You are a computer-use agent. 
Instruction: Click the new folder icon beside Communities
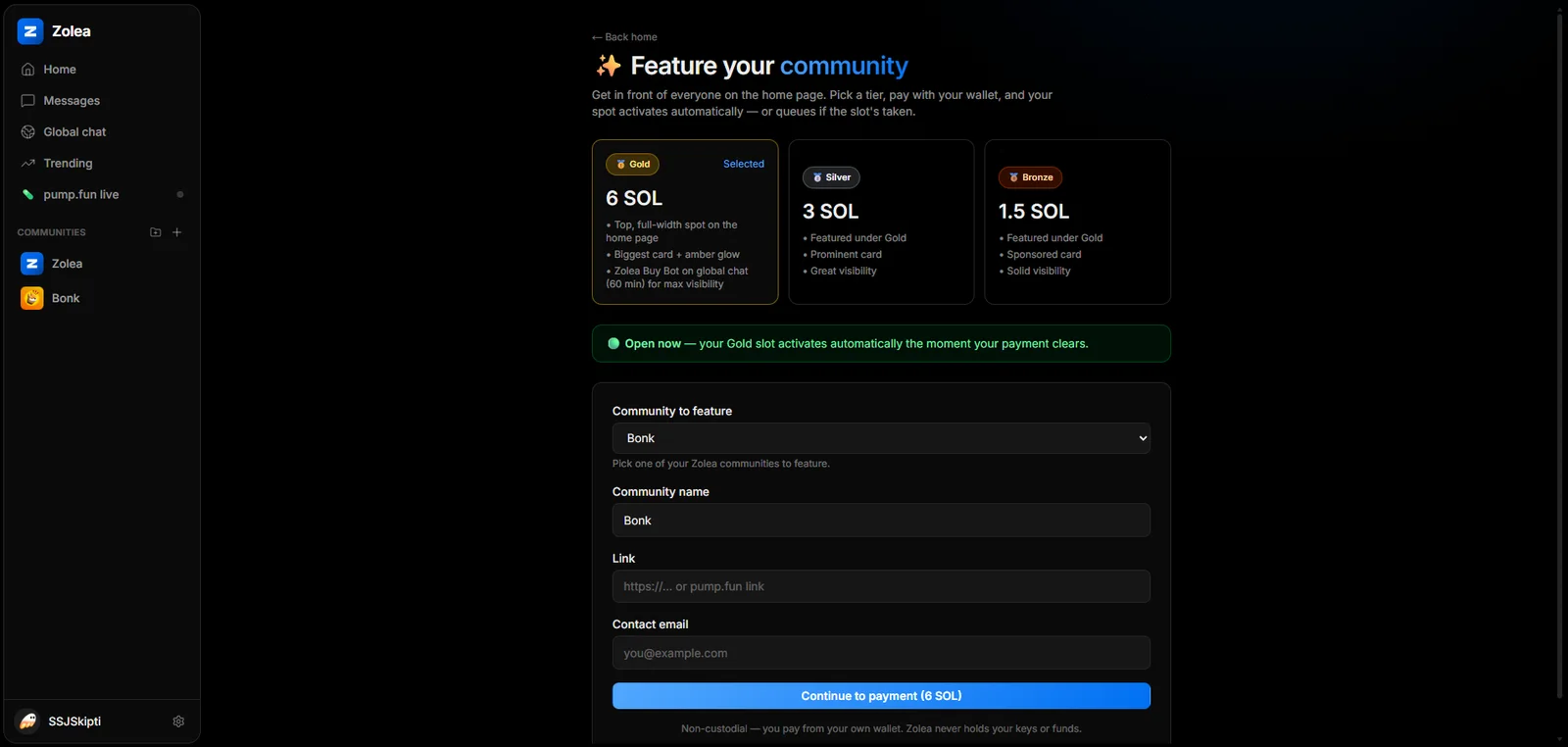(155, 232)
